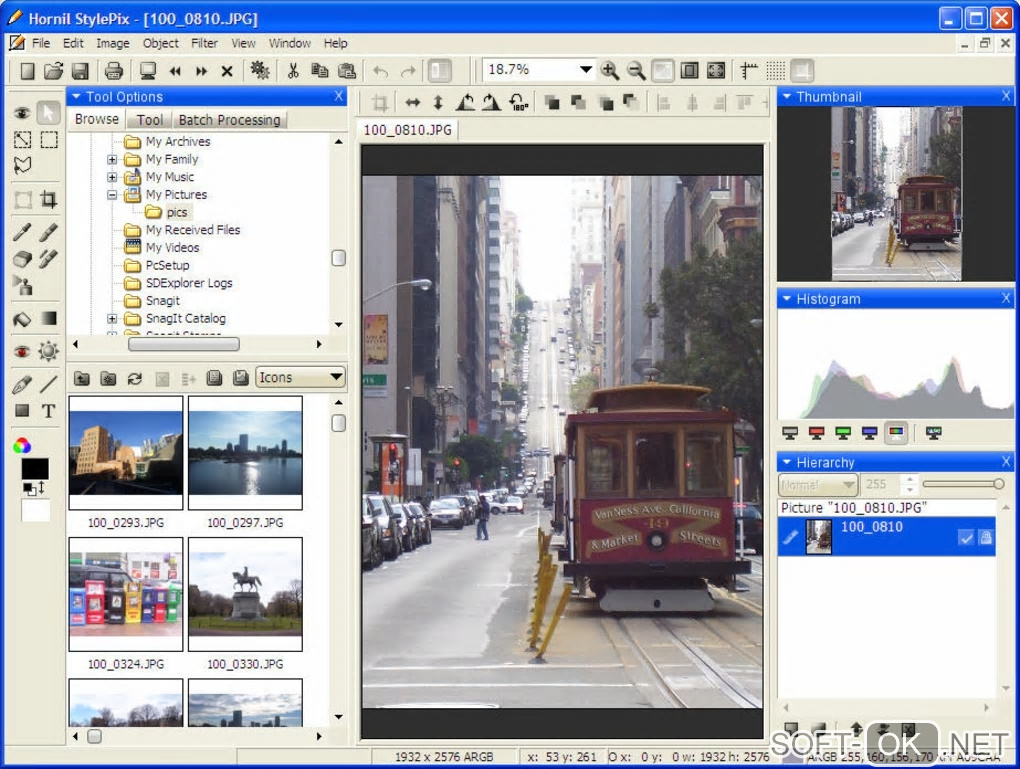This screenshot has width=1020, height=769.
Task: Open the zoom percentage dropdown
Action: point(585,70)
